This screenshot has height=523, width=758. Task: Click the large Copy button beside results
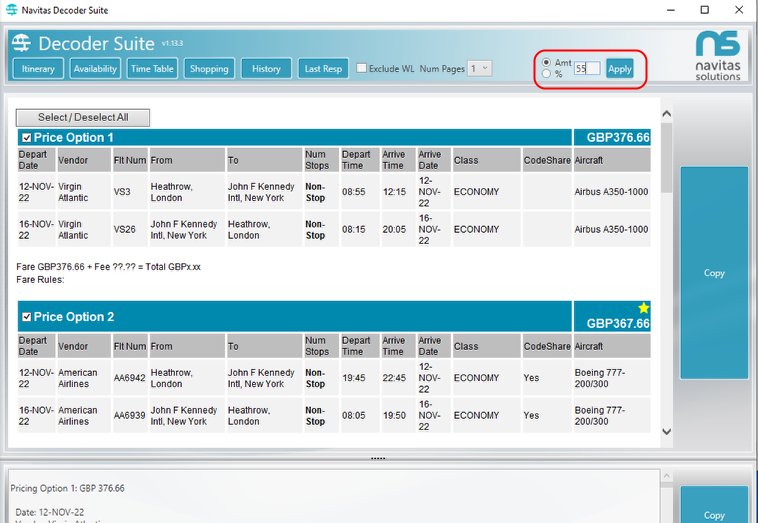tap(714, 273)
